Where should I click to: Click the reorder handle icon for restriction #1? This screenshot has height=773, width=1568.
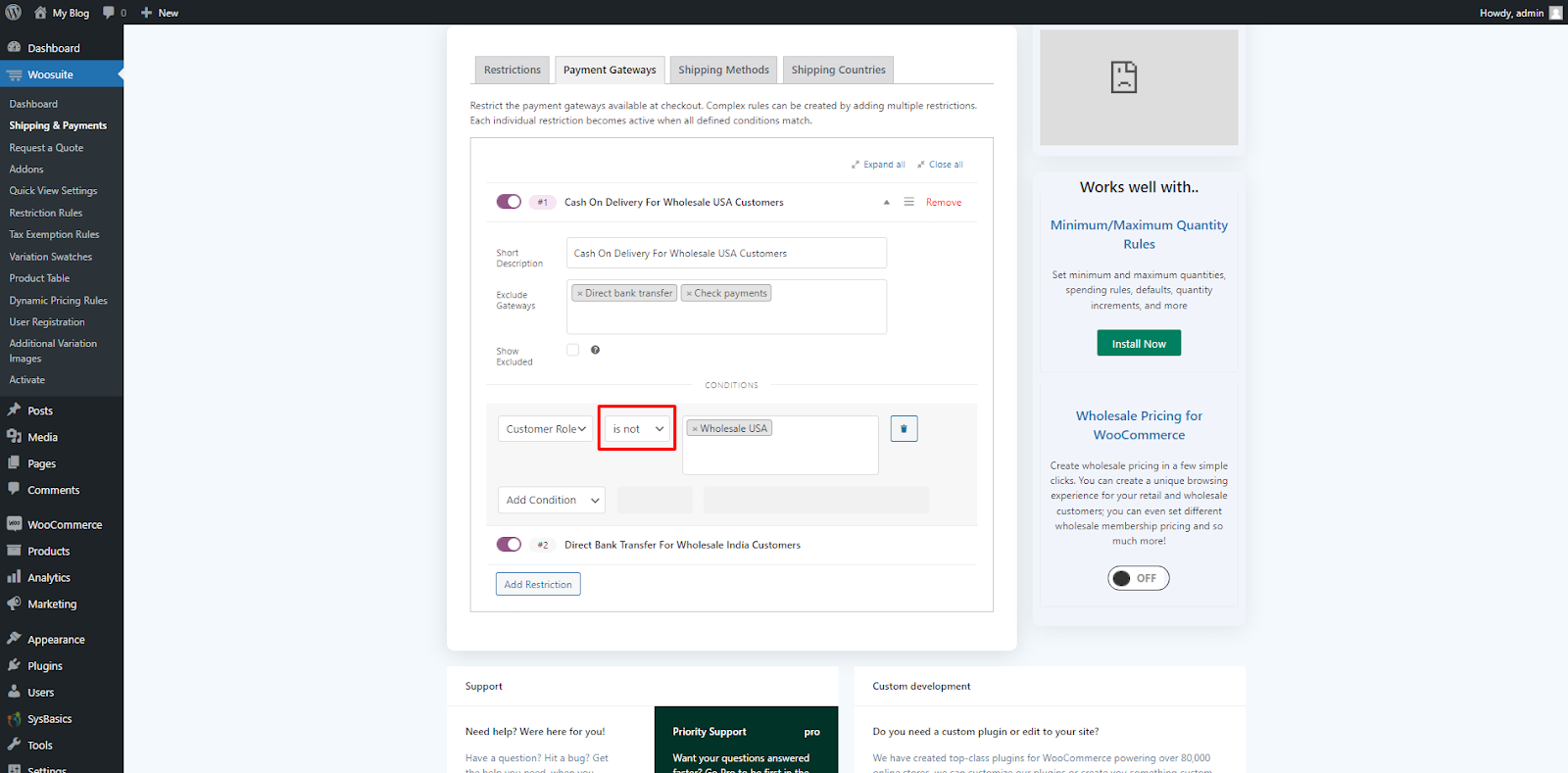(908, 202)
